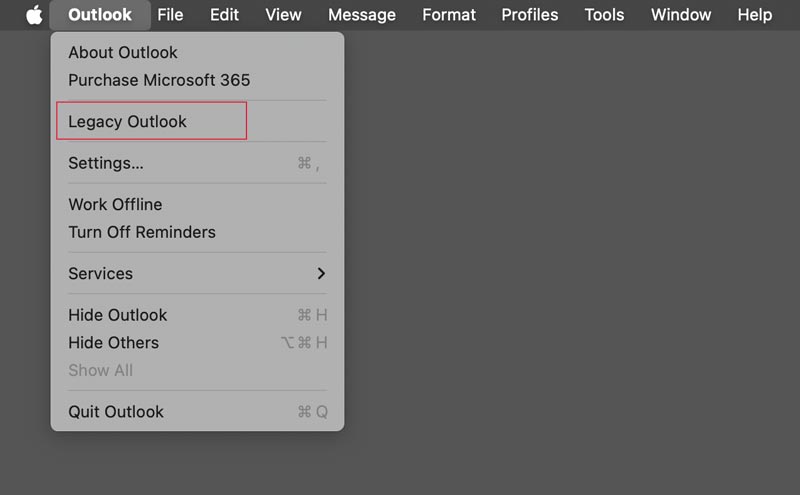Open the Message menu

coord(362,15)
